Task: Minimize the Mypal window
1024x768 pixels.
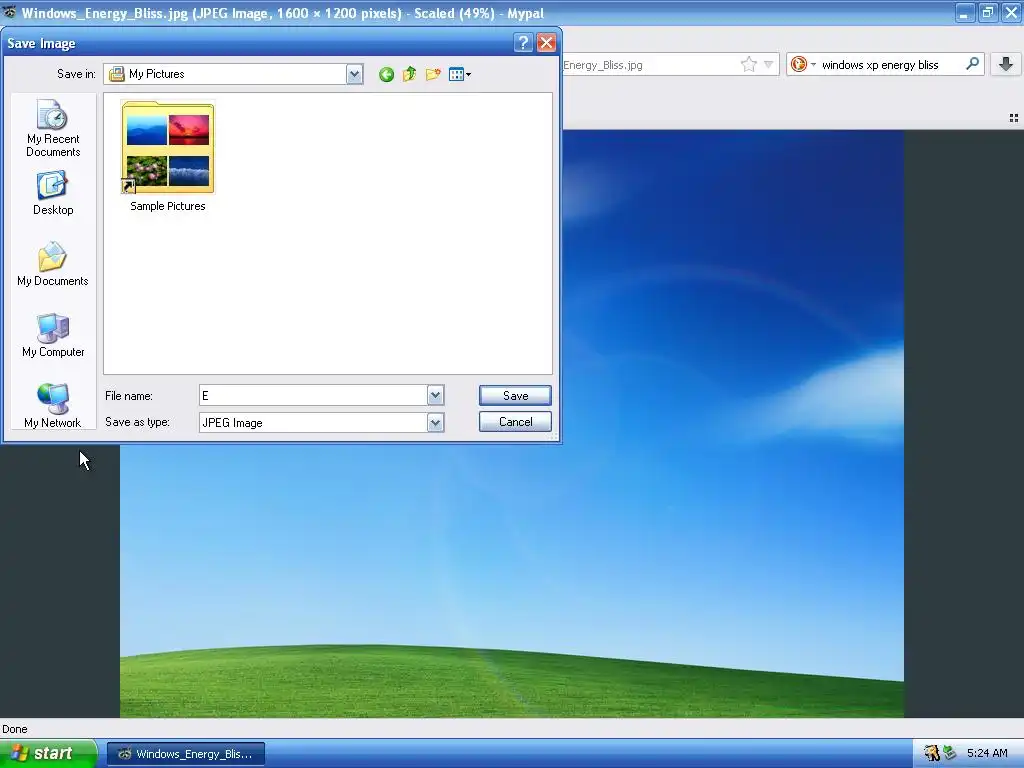Action: pos(964,13)
